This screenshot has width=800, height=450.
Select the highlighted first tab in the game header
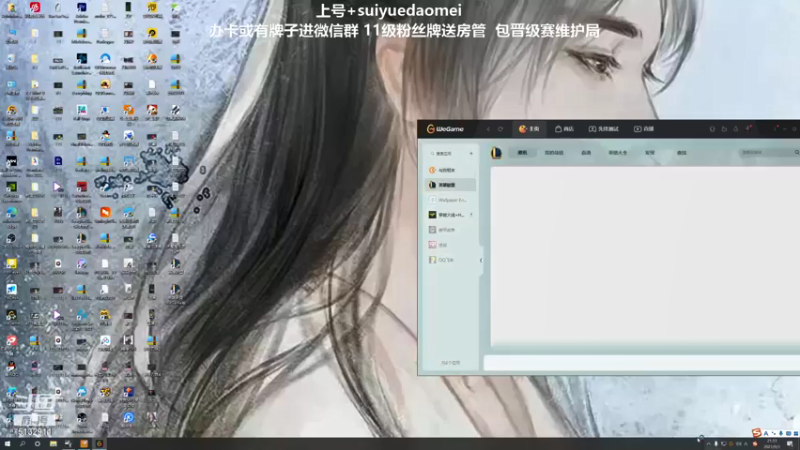(522, 153)
